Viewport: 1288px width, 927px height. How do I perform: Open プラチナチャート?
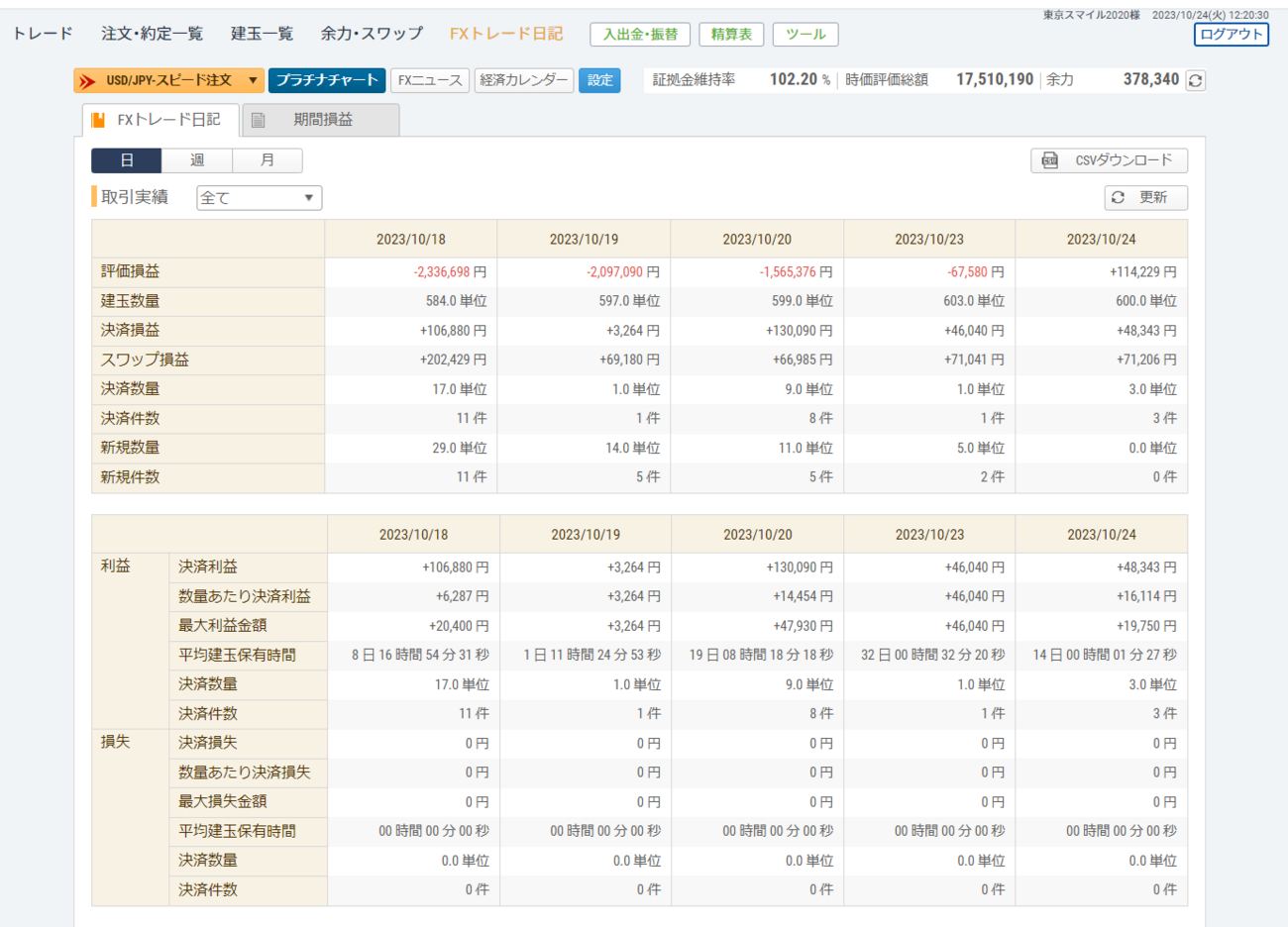point(327,80)
